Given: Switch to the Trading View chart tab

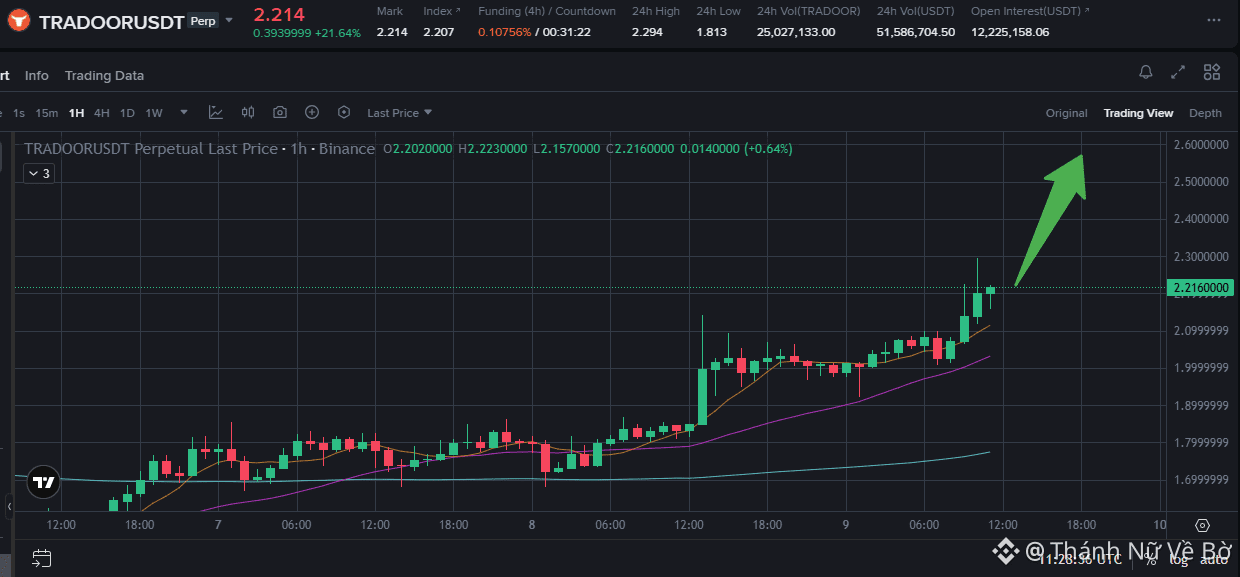Looking at the screenshot, I should [x=1138, y=113].
